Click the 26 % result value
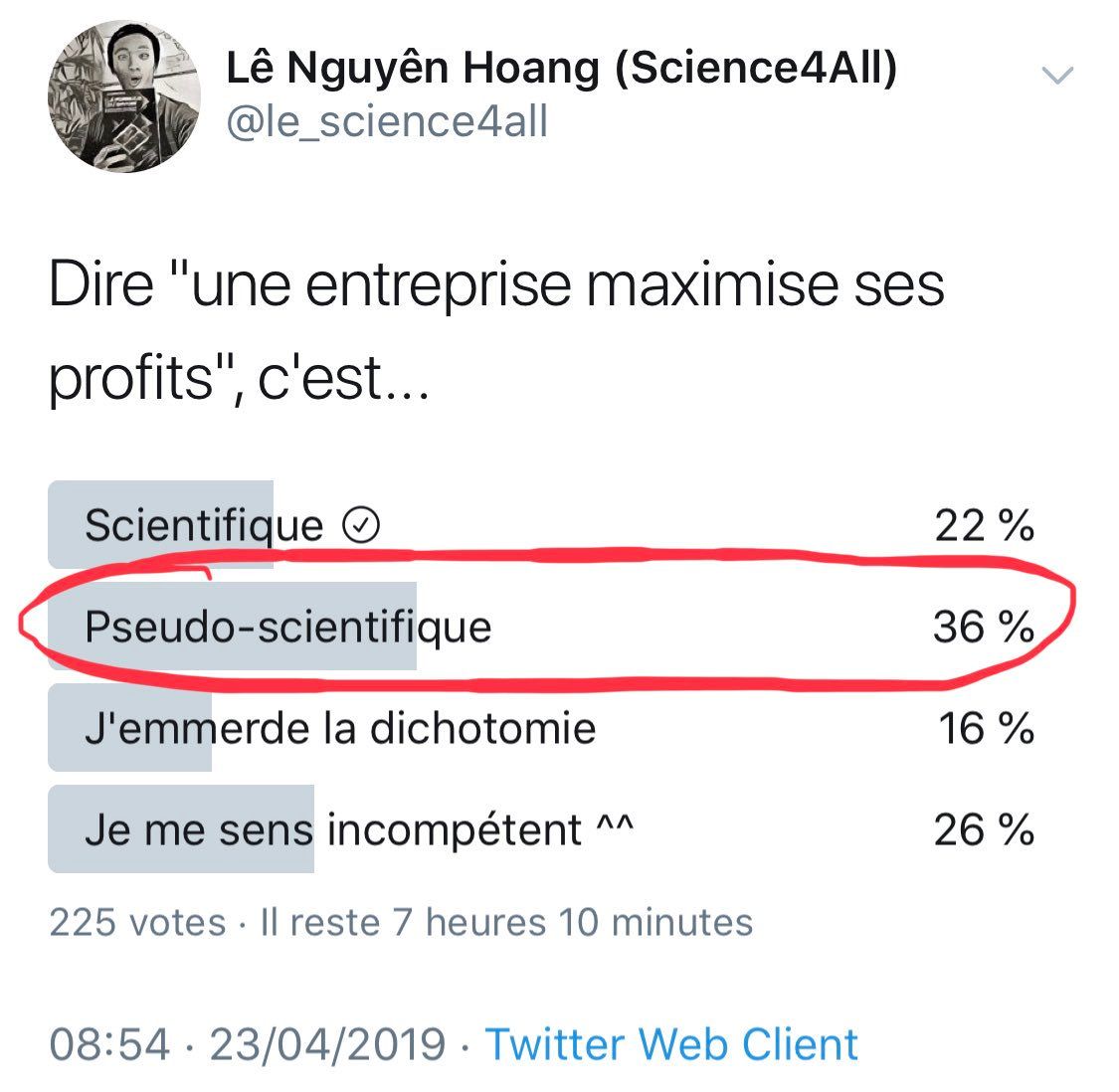The image size is (1119, 1092). [984, 829]
